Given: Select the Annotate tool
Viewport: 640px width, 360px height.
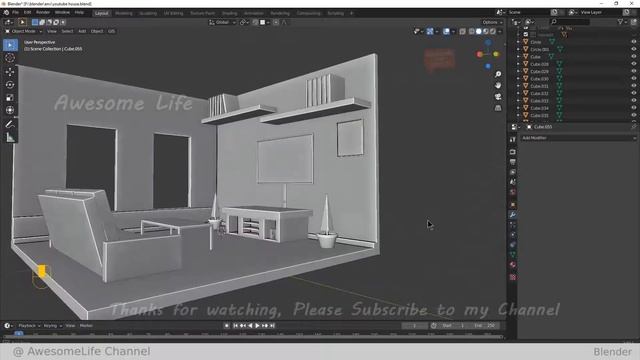Looking at the screenshot, I should pyautogui.click(x=10, y=124).
